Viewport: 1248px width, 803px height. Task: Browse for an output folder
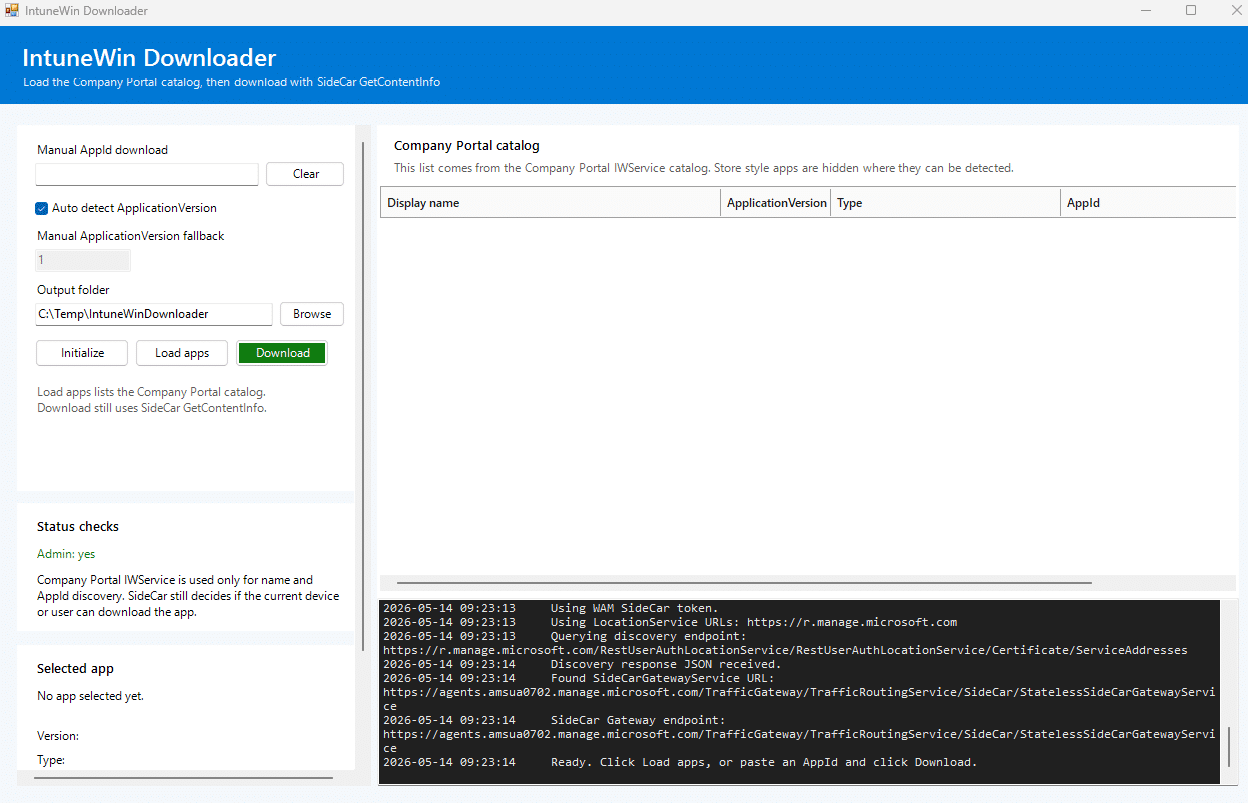point(312,314)
